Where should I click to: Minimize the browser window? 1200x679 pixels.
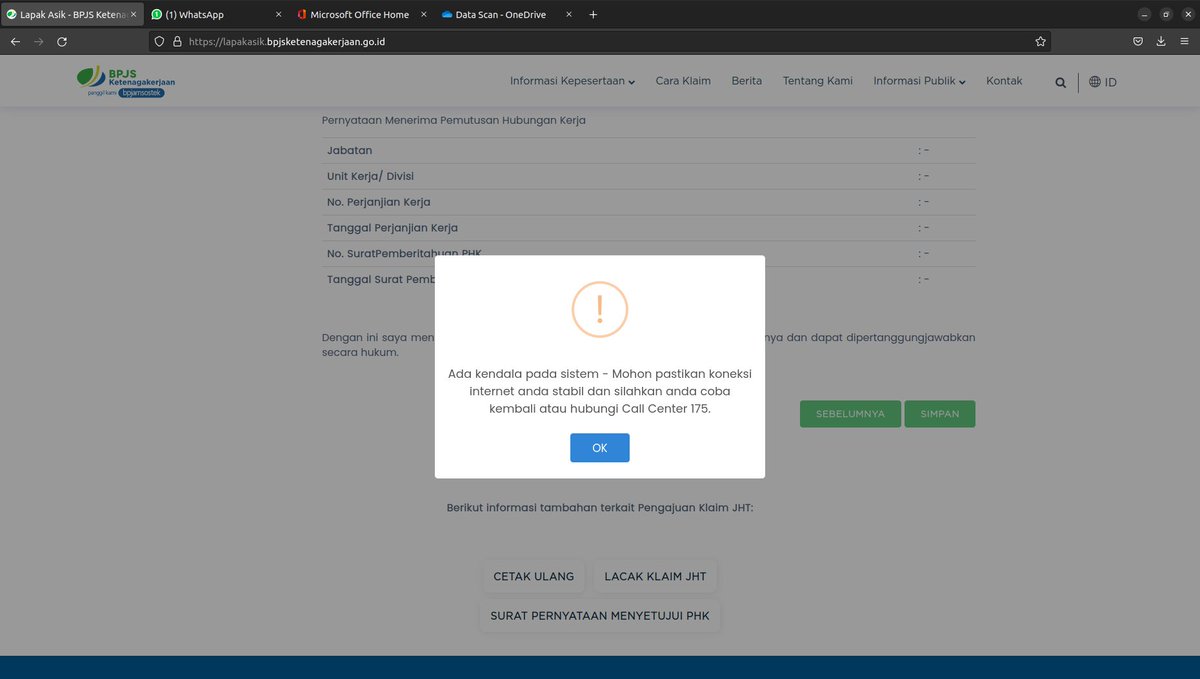point(1144,15)
